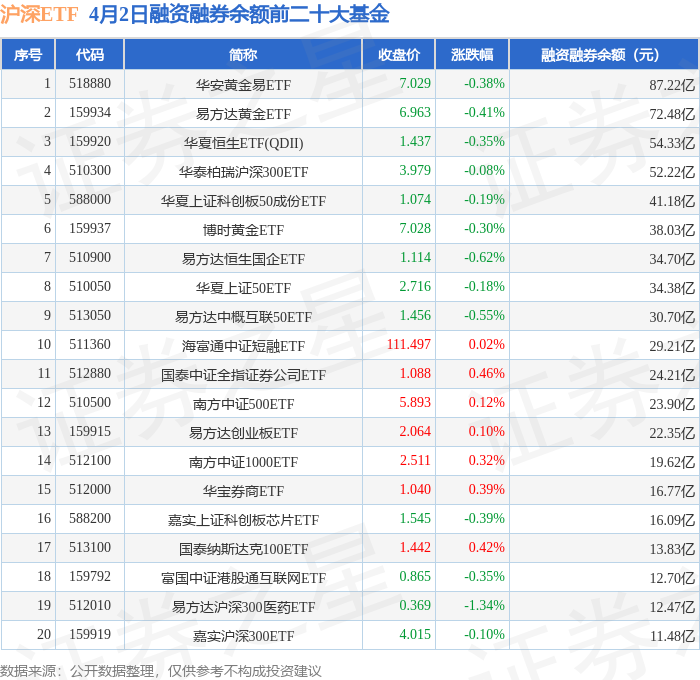Viewport: 700px width, 680px height.
Task: Click change value -0.62%
Action: pyautogui.click(x=484, y=258)
